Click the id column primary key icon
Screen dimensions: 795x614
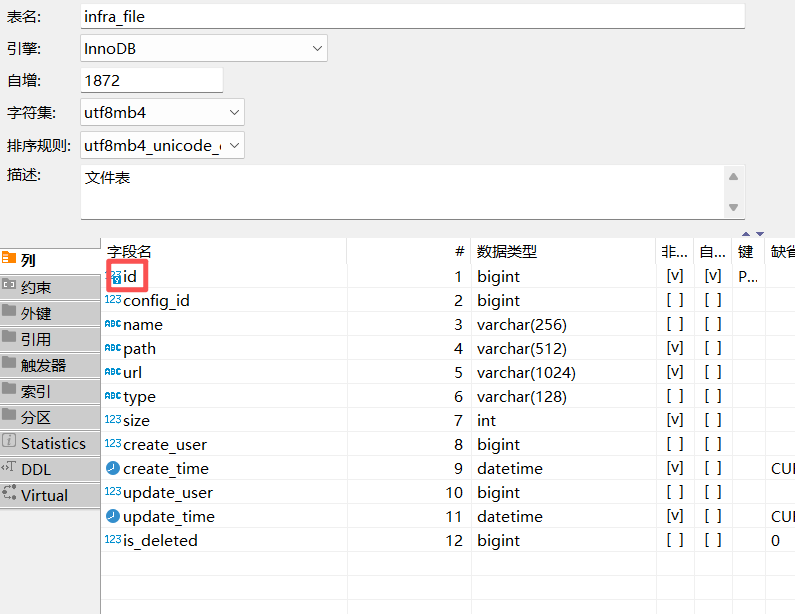tap(114, 277)
